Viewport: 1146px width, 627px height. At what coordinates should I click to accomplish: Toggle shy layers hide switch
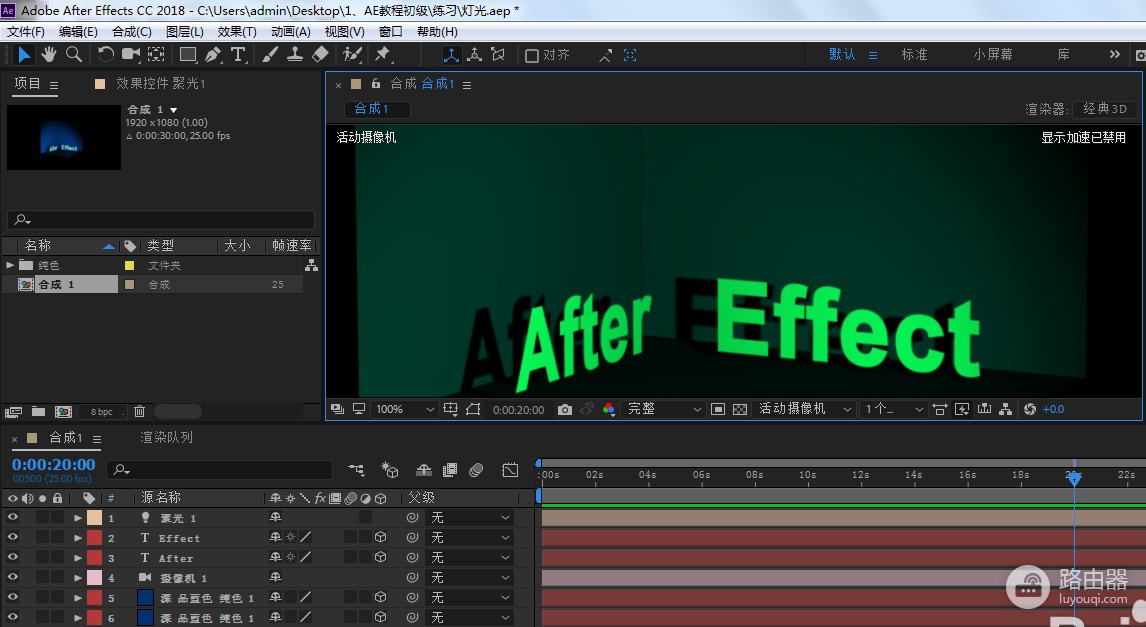424,470
